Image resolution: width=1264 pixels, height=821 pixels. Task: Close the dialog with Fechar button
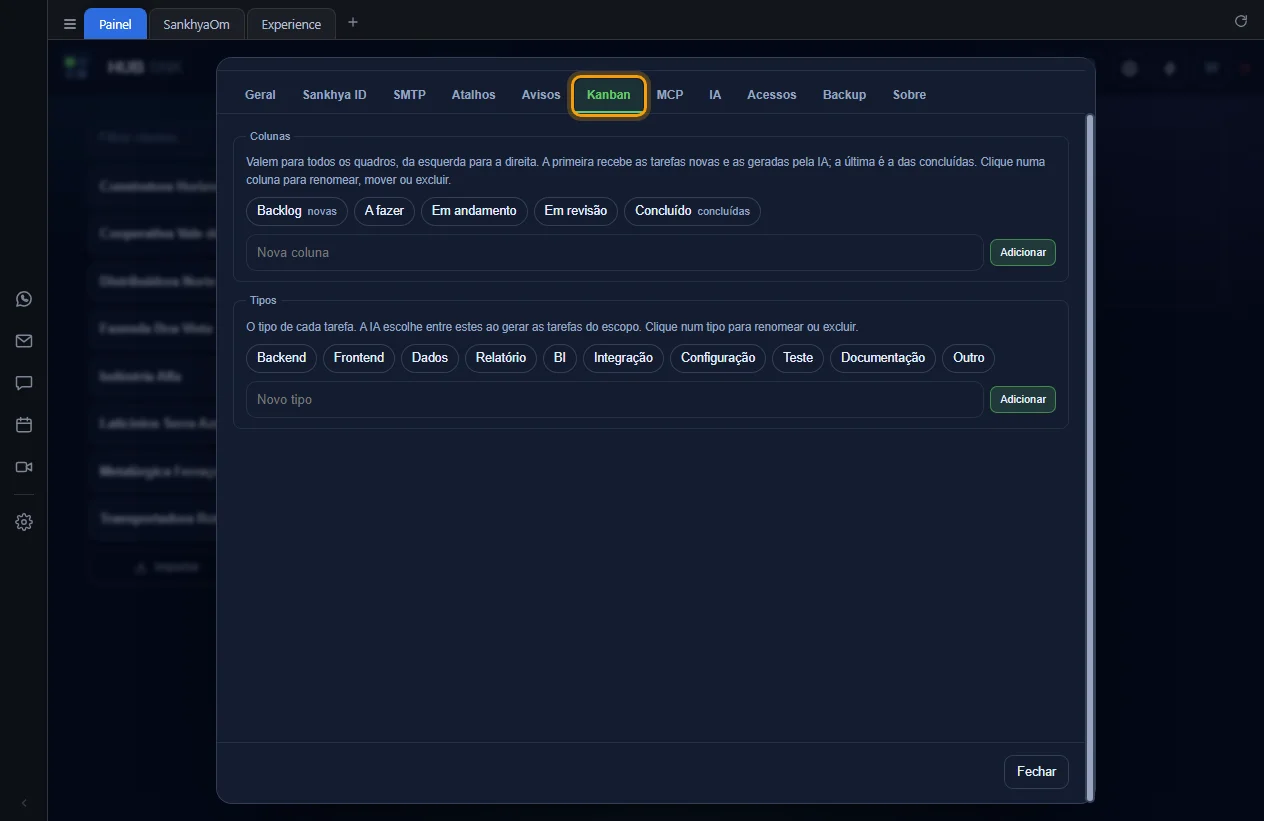pyautogui.click(x=1036, y=772)
